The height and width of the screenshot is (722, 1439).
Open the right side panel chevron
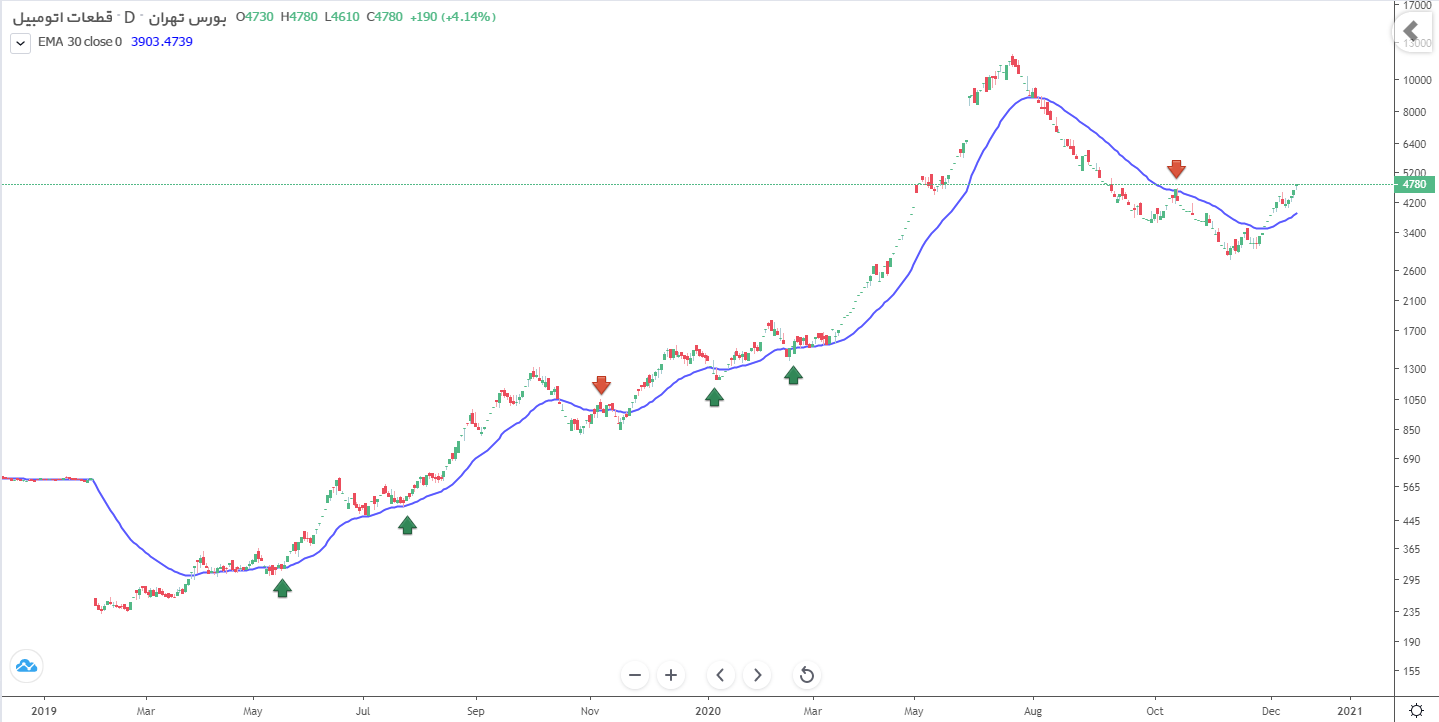tap(1411, 31)
